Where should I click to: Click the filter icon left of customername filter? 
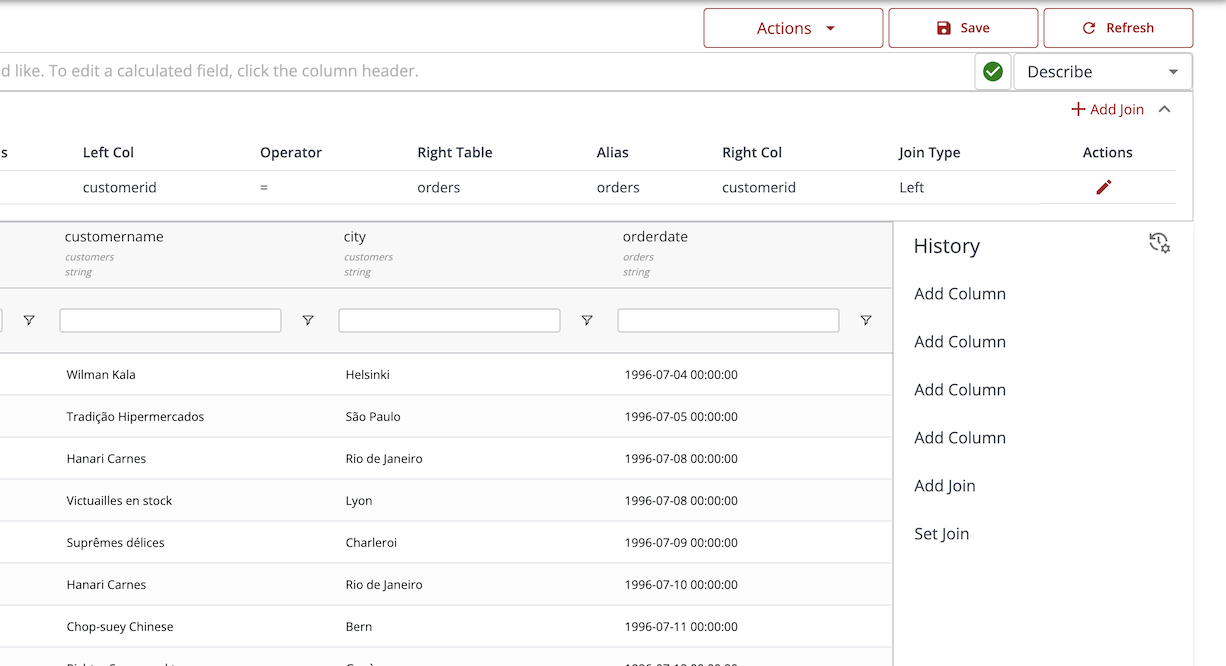pyautogui.click(x=29, y=320)
